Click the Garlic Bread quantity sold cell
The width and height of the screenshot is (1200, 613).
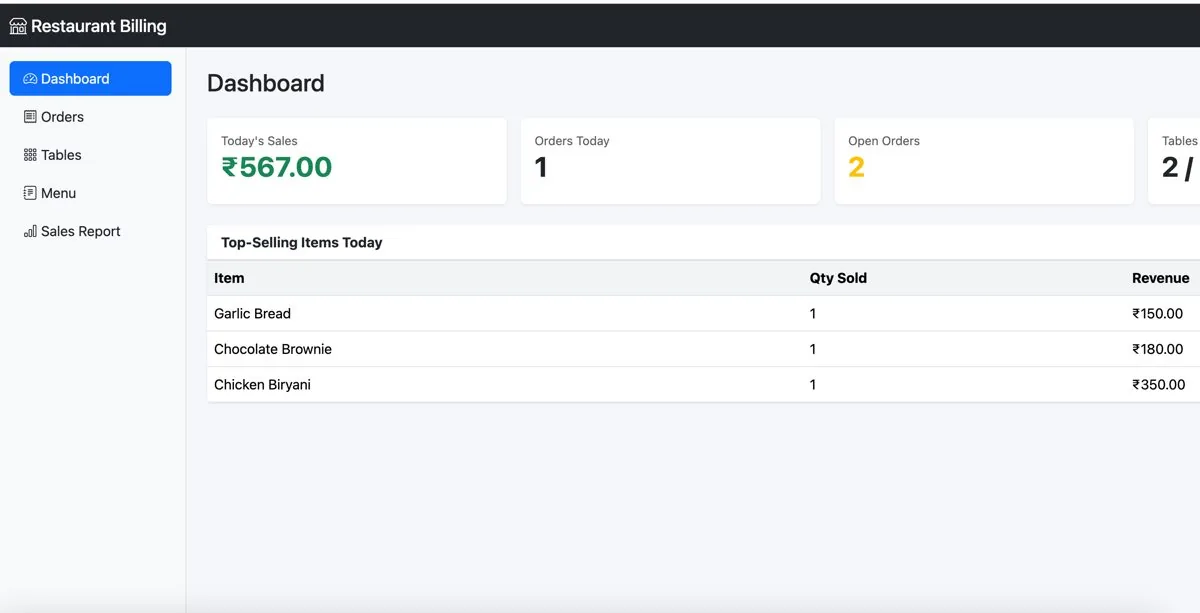pos(813,314)
